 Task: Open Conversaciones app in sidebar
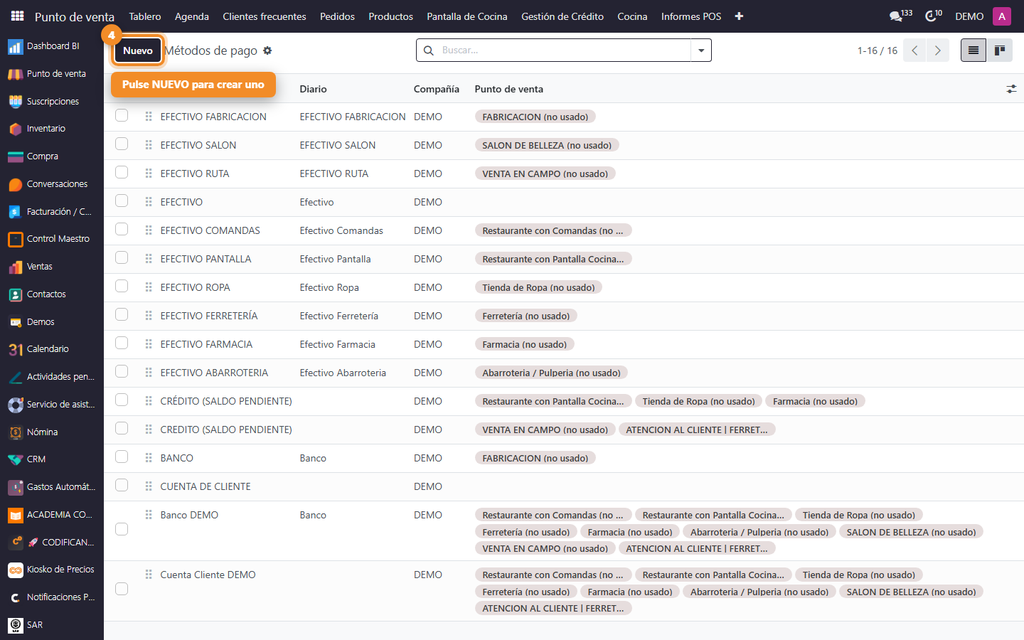coord(52,184)
